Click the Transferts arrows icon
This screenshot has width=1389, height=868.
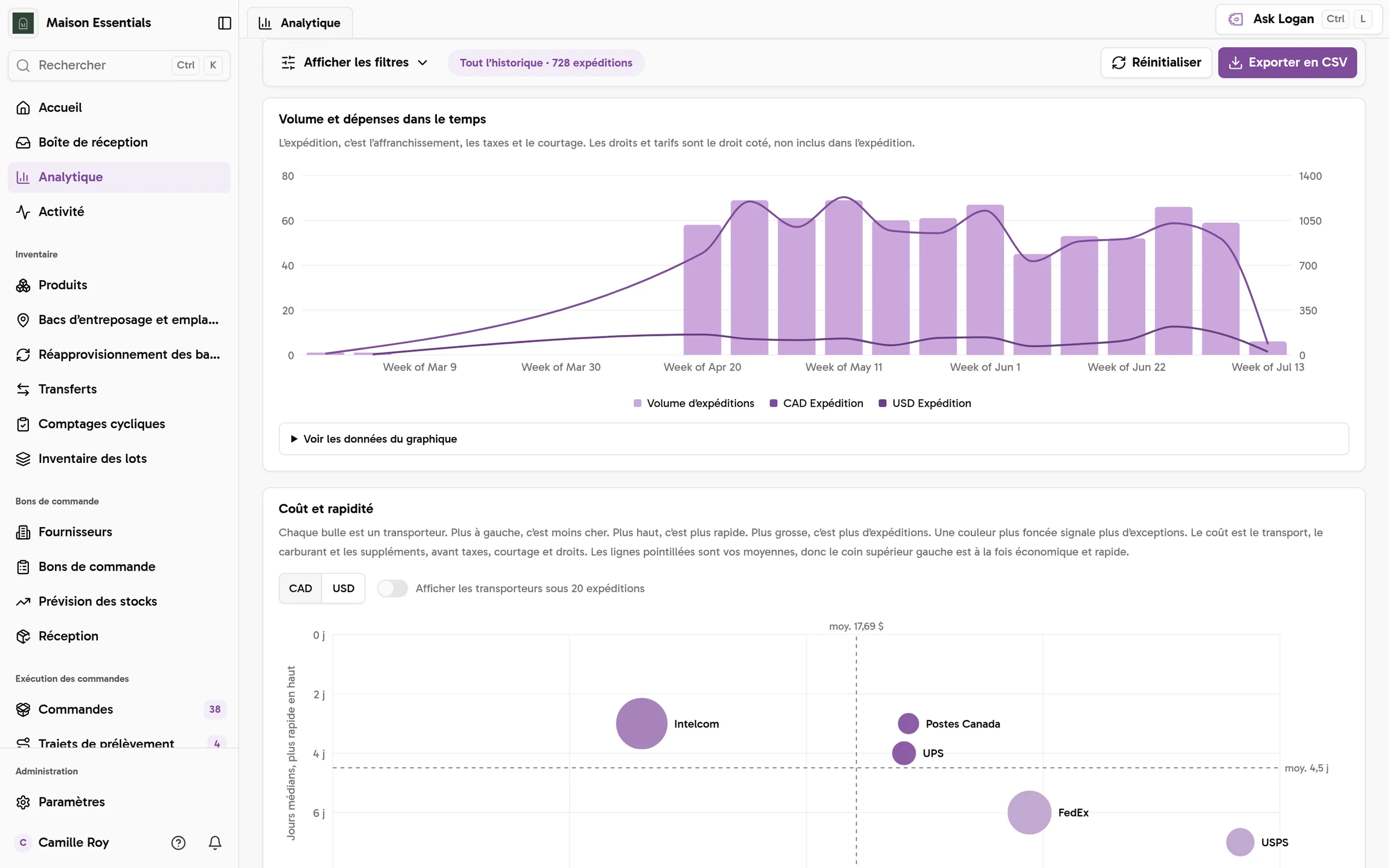click(23, 389)
